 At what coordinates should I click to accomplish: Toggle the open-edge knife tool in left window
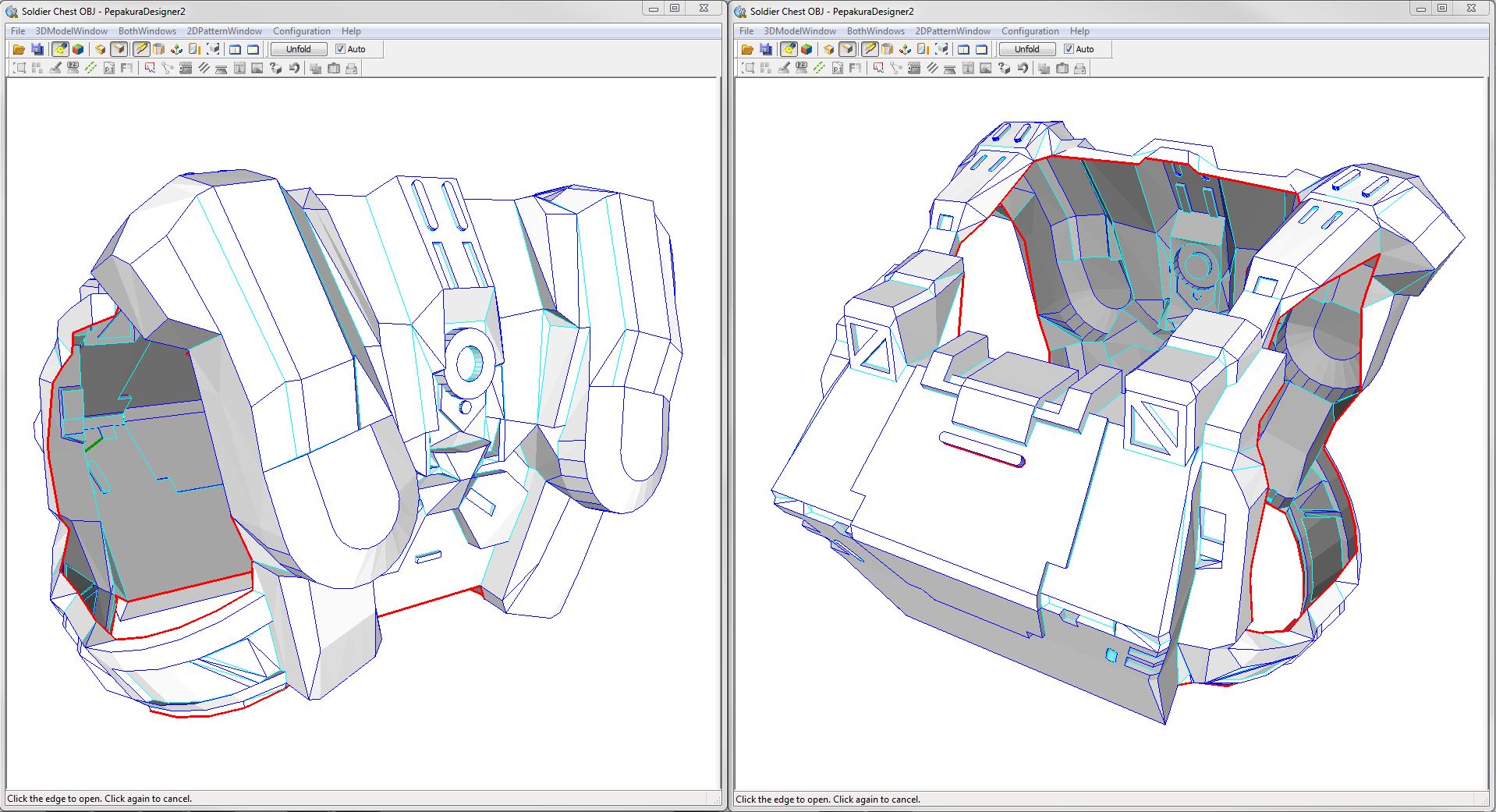pyautogui.click(x=141, y=49)
